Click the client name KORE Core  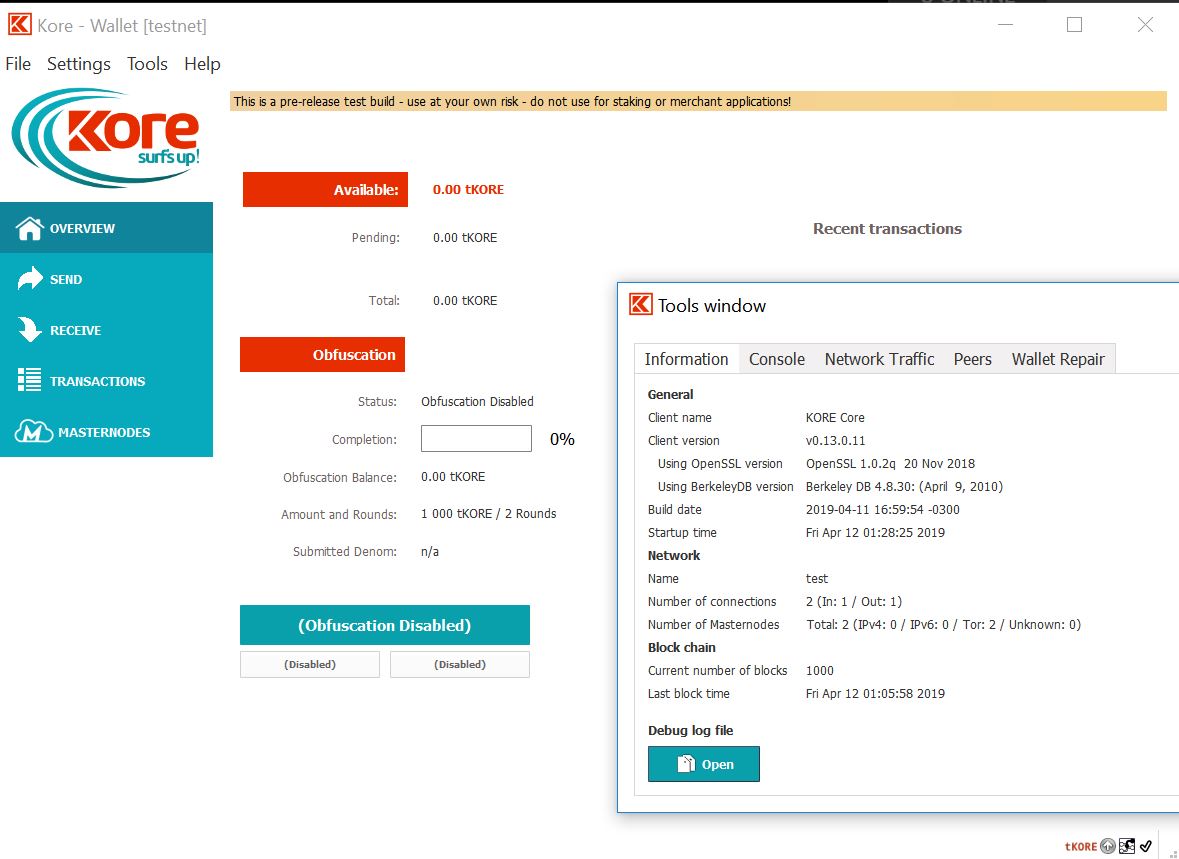click(x=835, y=417)
